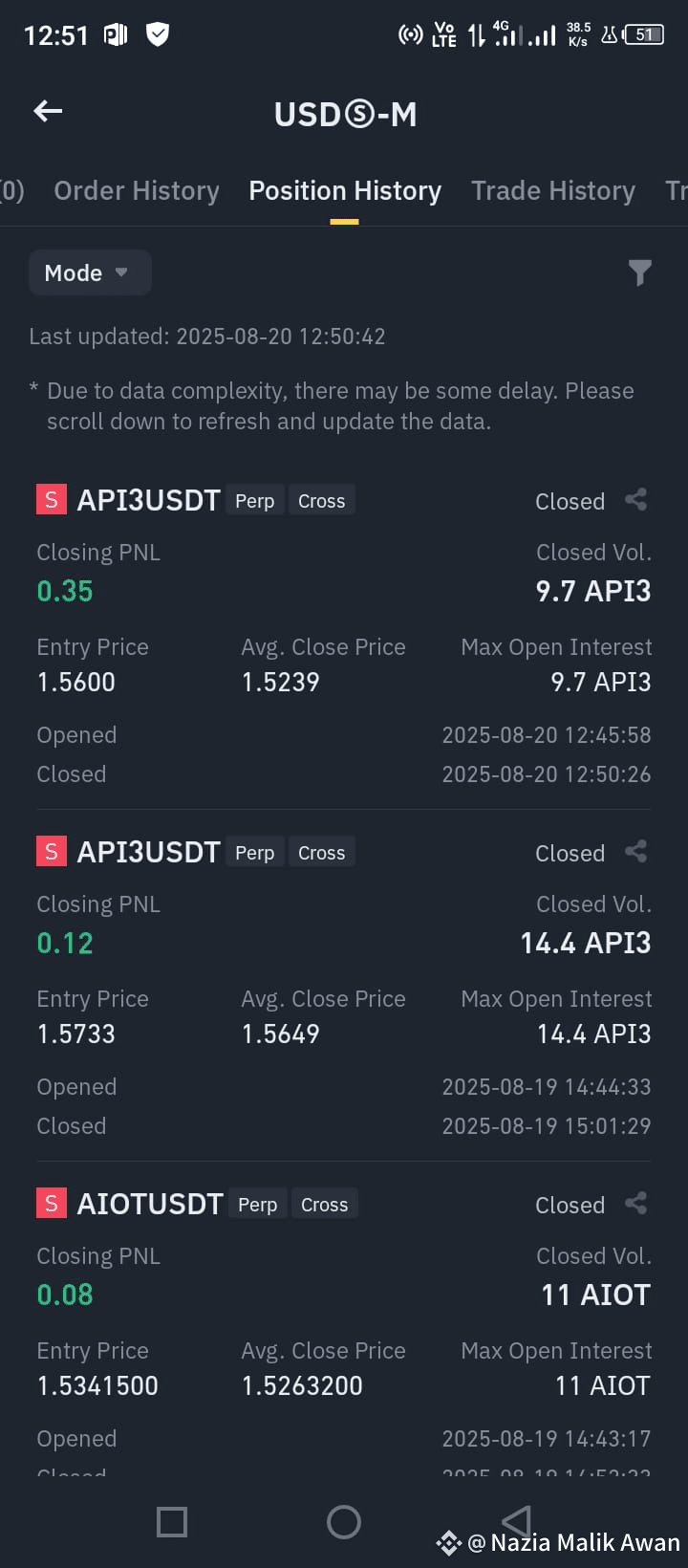Tap the back arrow icon
Viewport: 688px width, 1568px height.
pyautogui.click(x=48, y=111)
